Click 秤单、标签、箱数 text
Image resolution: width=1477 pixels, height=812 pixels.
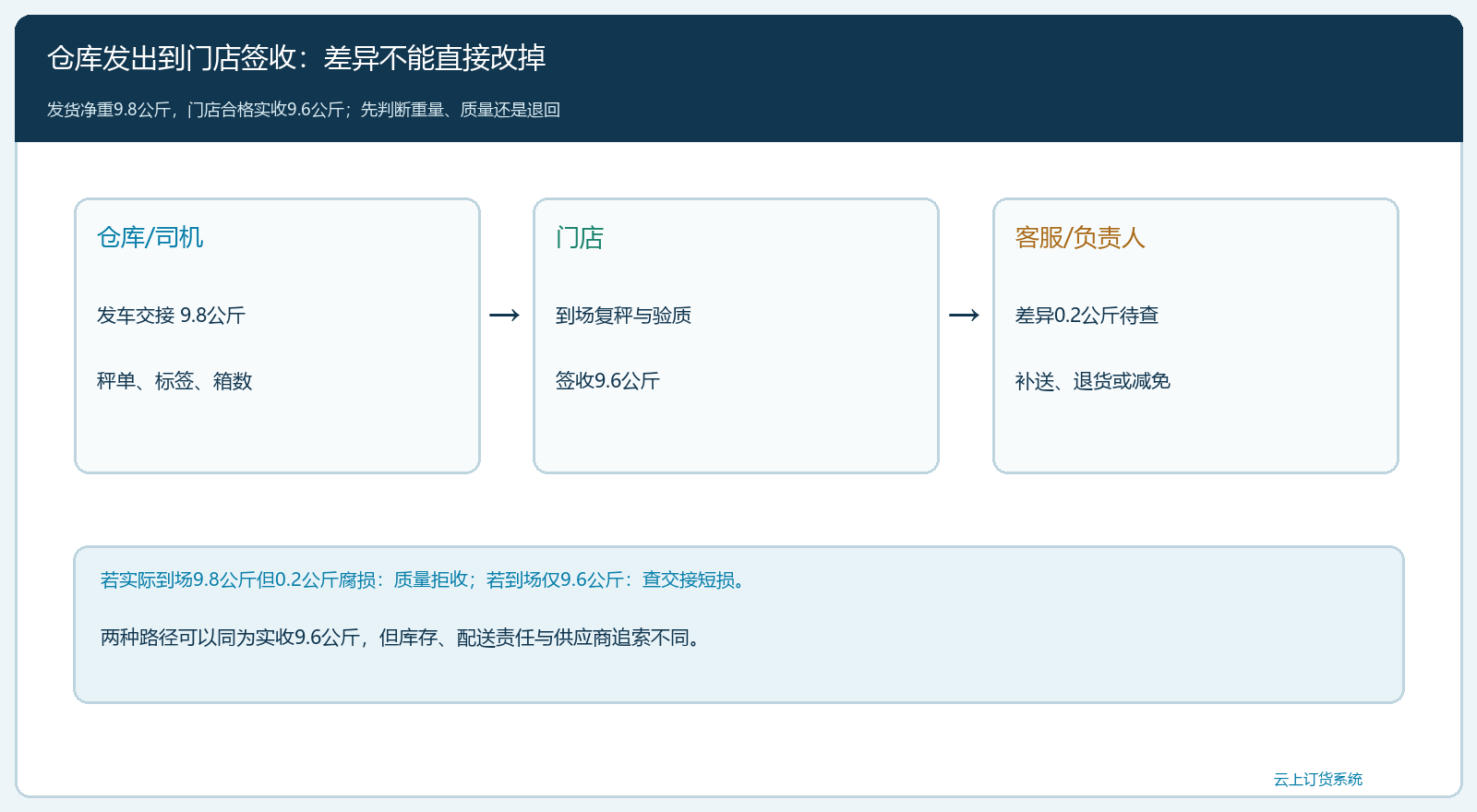click(174, 381)
